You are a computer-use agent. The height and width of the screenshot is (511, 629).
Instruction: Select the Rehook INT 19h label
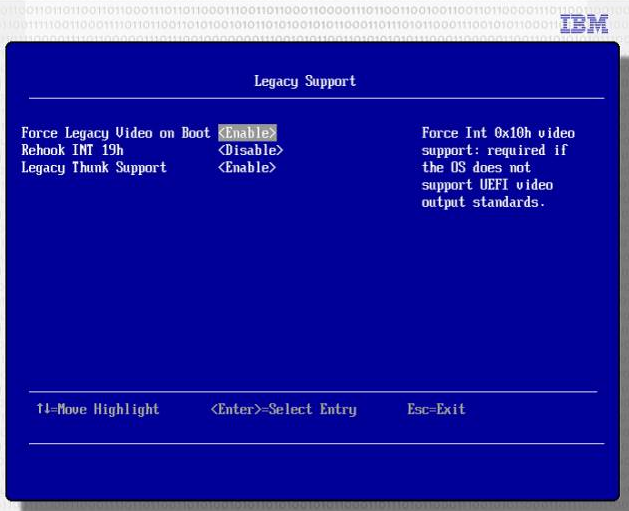pos(72,150)
